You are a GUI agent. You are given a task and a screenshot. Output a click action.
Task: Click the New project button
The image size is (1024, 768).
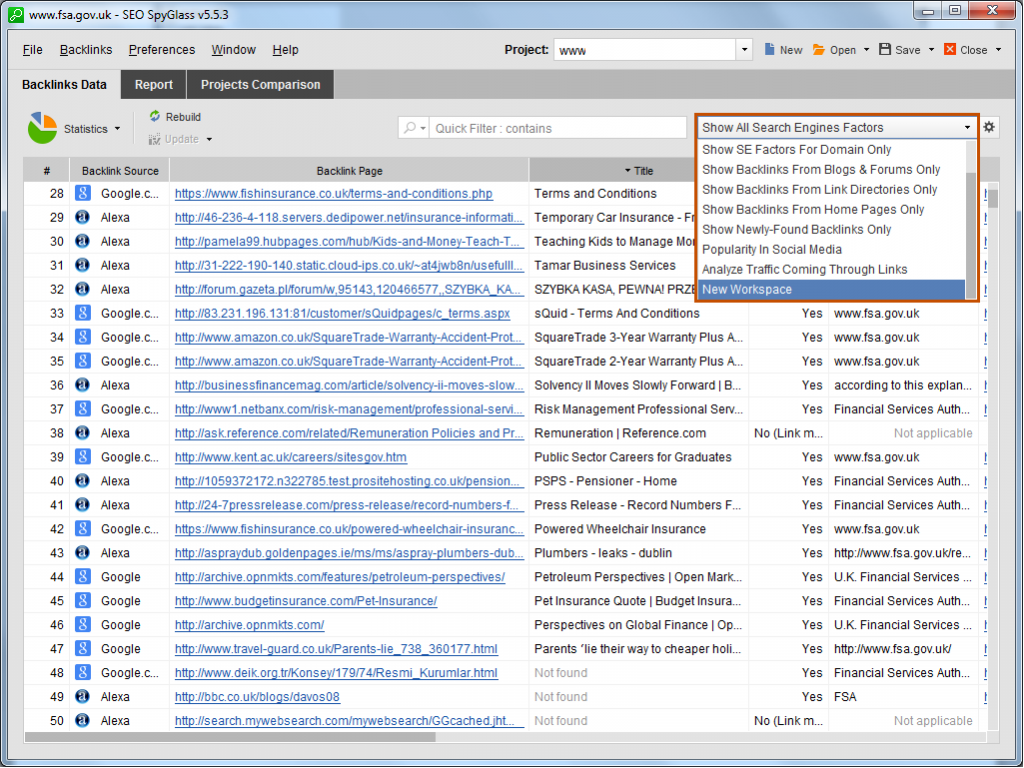pyautogui.click(x=783, y=50)
